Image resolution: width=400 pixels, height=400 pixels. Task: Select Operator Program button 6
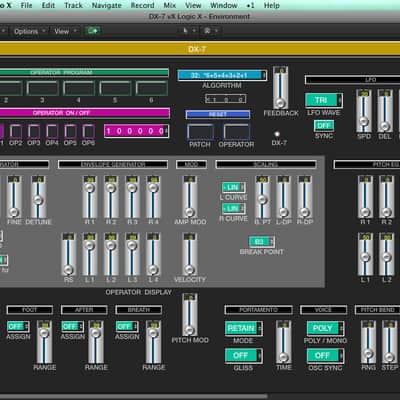[152, 88]
